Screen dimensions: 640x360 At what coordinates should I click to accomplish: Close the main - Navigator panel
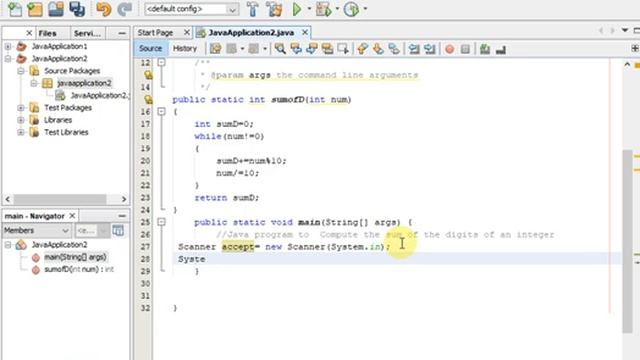tap(72, 216)
